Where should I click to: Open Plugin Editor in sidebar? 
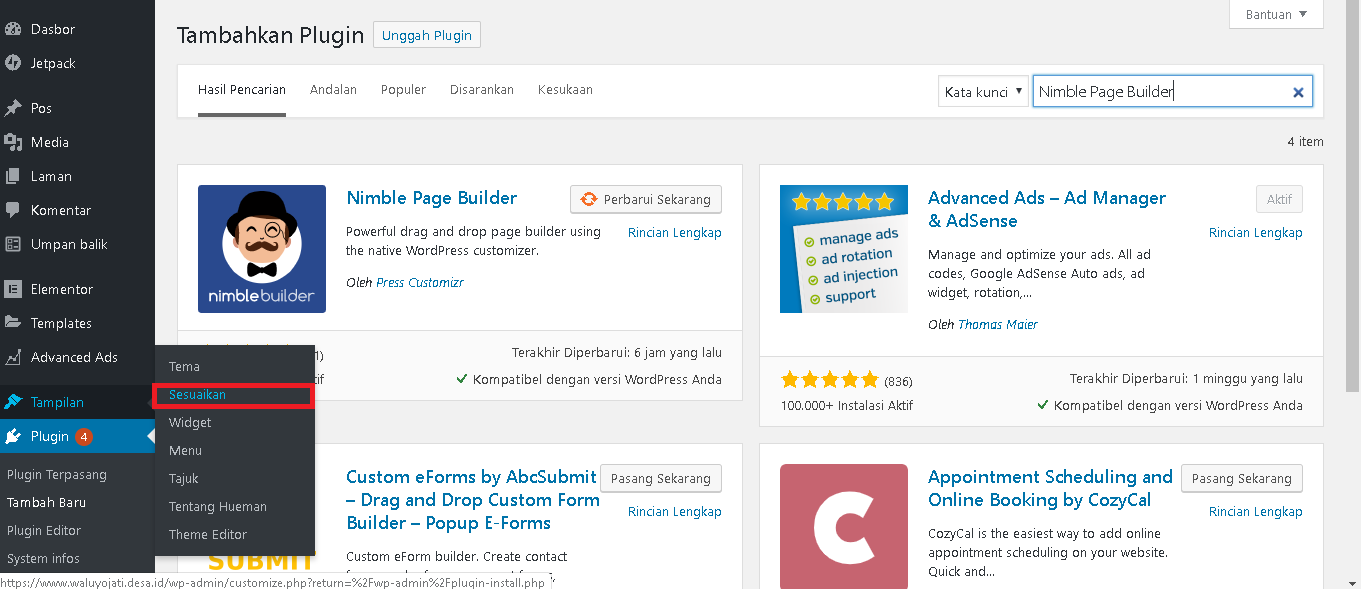44,531
